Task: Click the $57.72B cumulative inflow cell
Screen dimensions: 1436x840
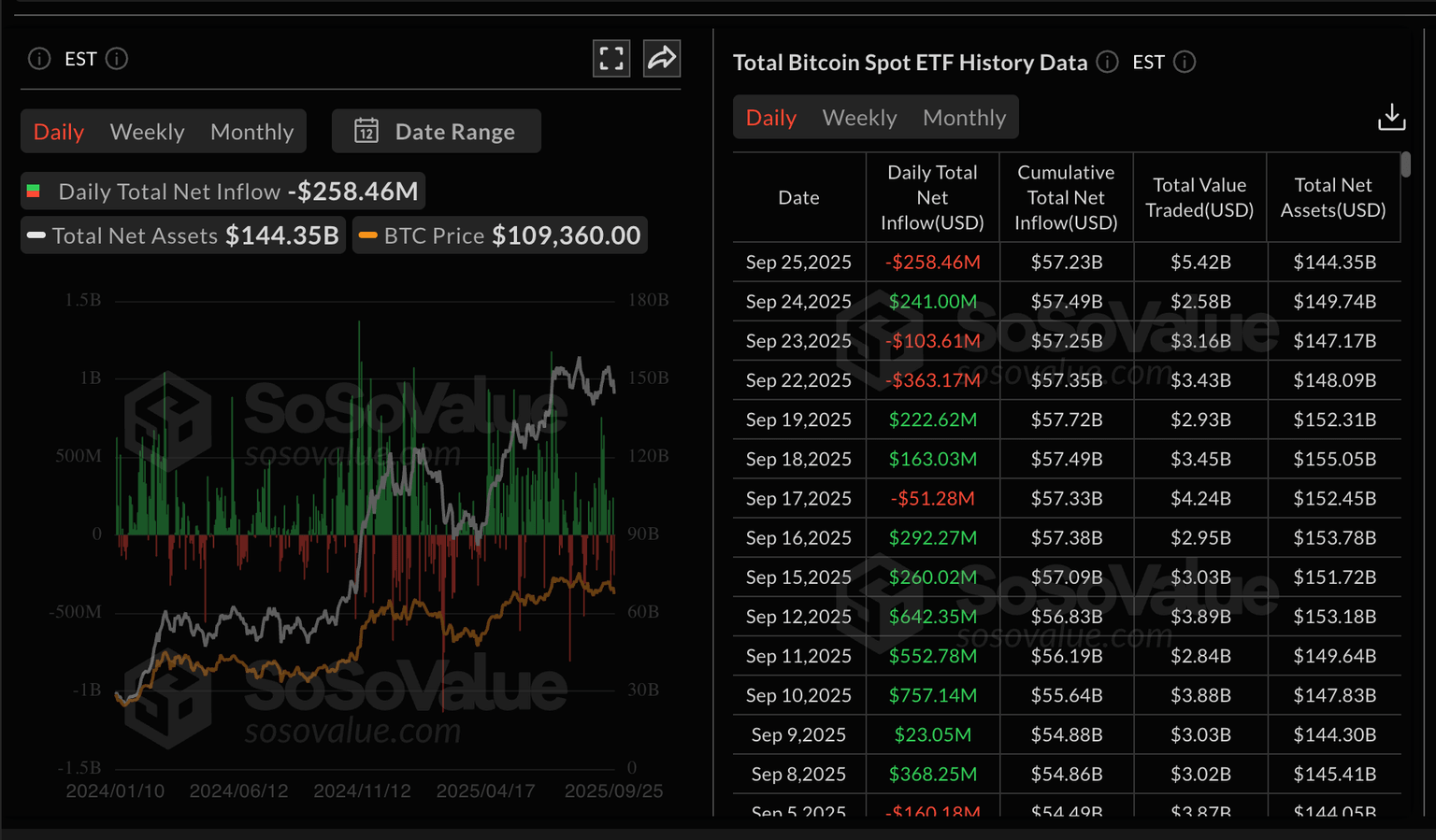Action: click(1067, 420)
